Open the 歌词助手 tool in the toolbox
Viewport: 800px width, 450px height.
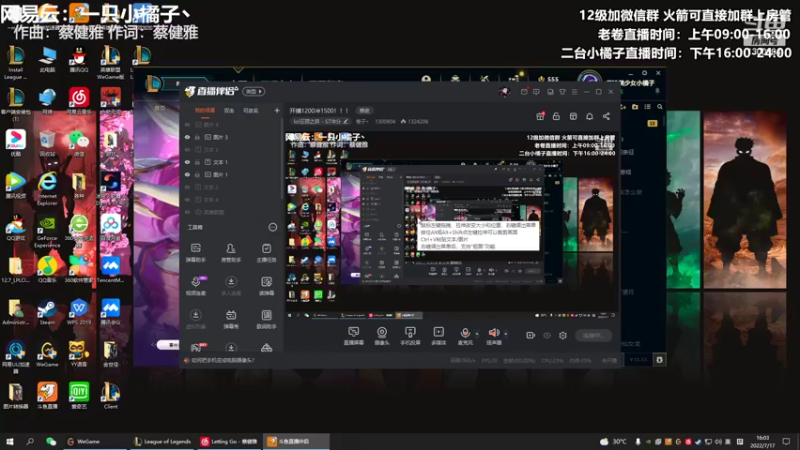(266, 319)
